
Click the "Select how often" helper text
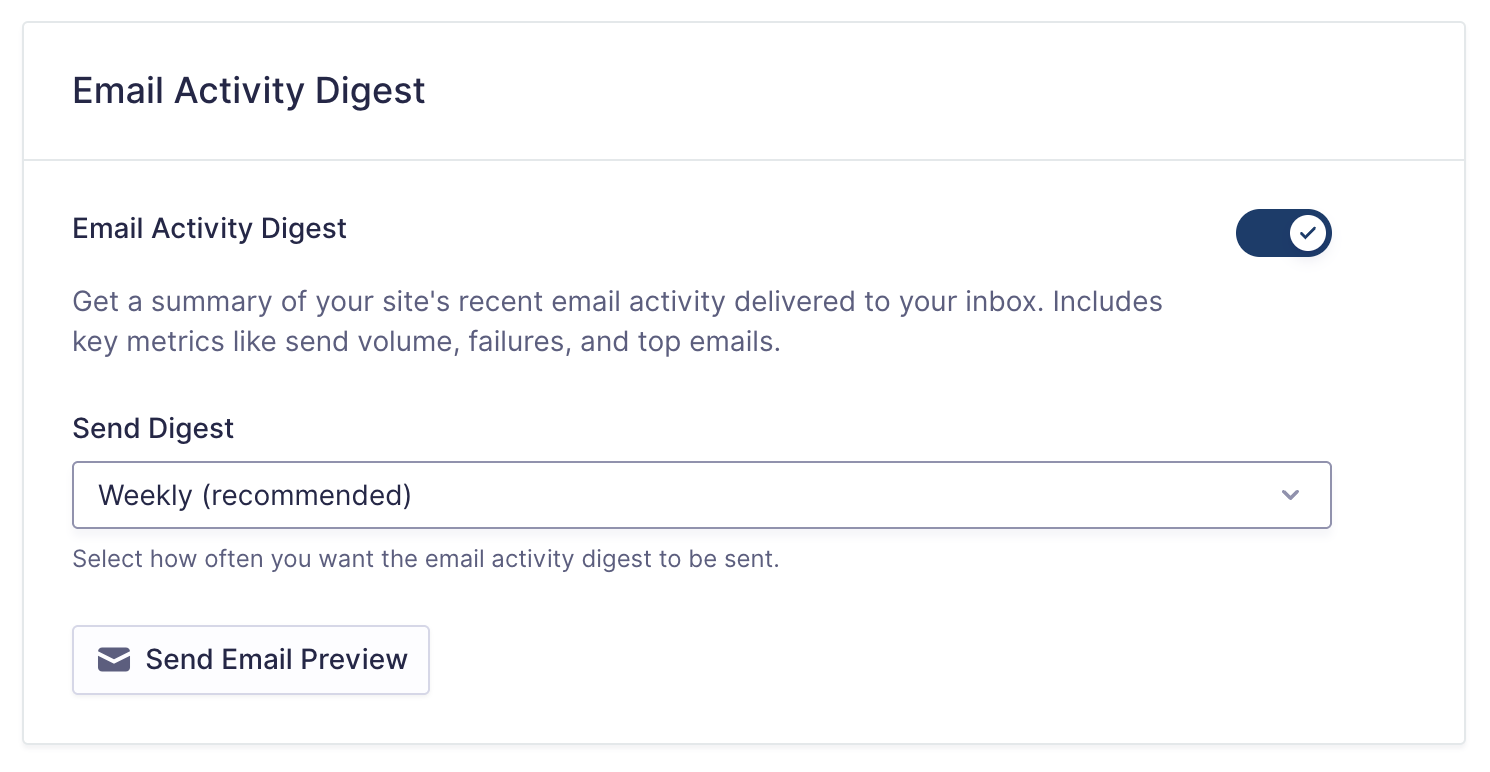pyautogui.click(x=425, y=559)
